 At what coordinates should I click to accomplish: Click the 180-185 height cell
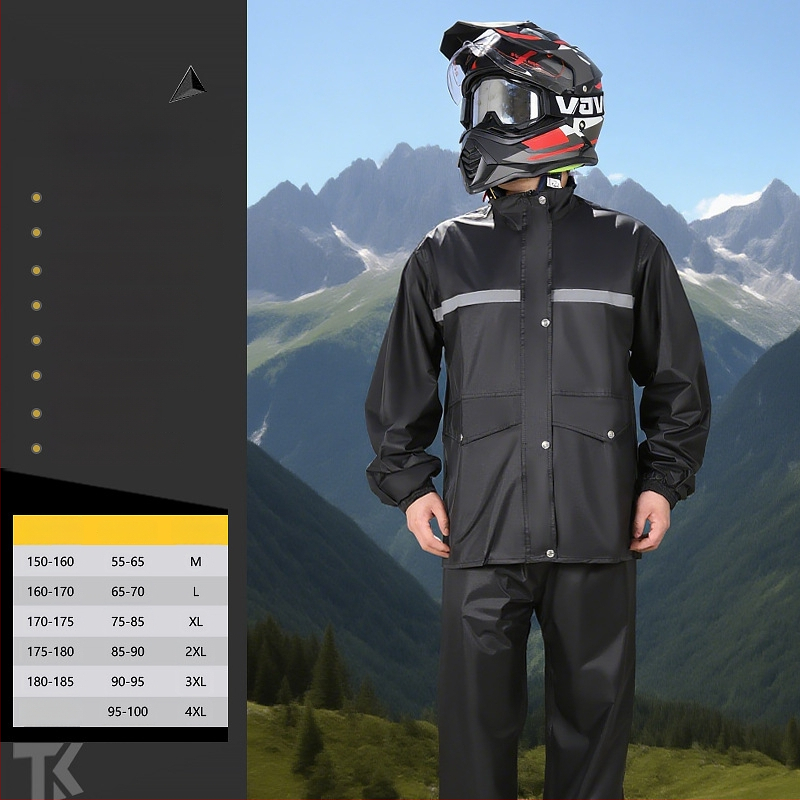[x=50, y=682]
